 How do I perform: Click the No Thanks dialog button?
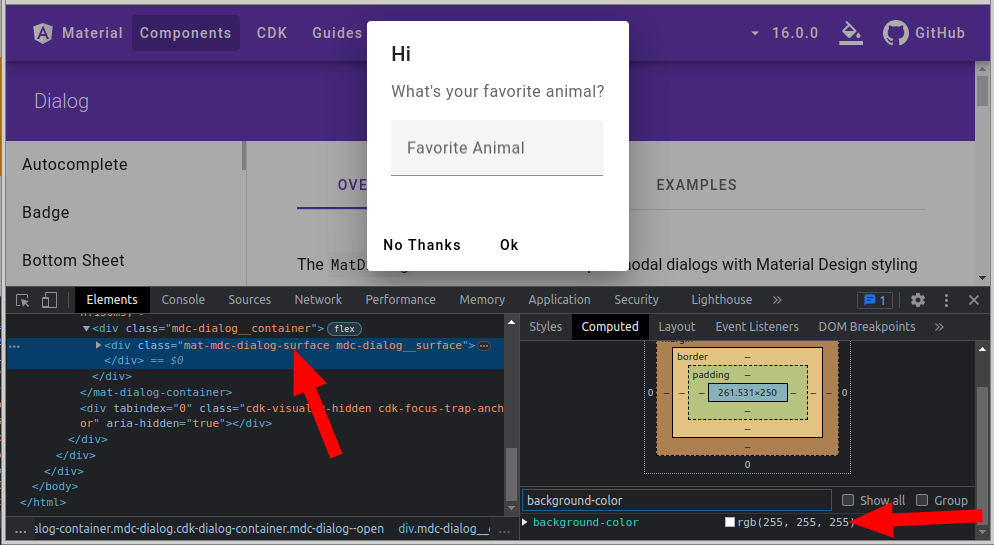422,245
